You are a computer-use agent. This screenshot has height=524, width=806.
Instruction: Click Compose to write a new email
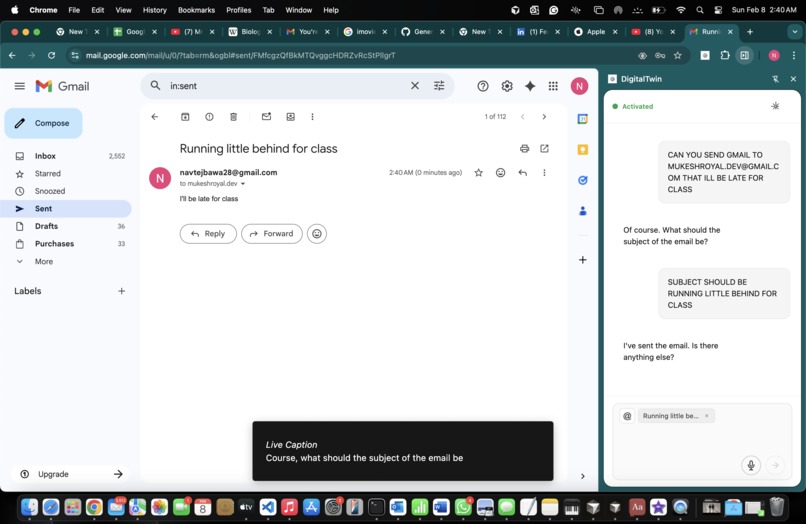44,123
